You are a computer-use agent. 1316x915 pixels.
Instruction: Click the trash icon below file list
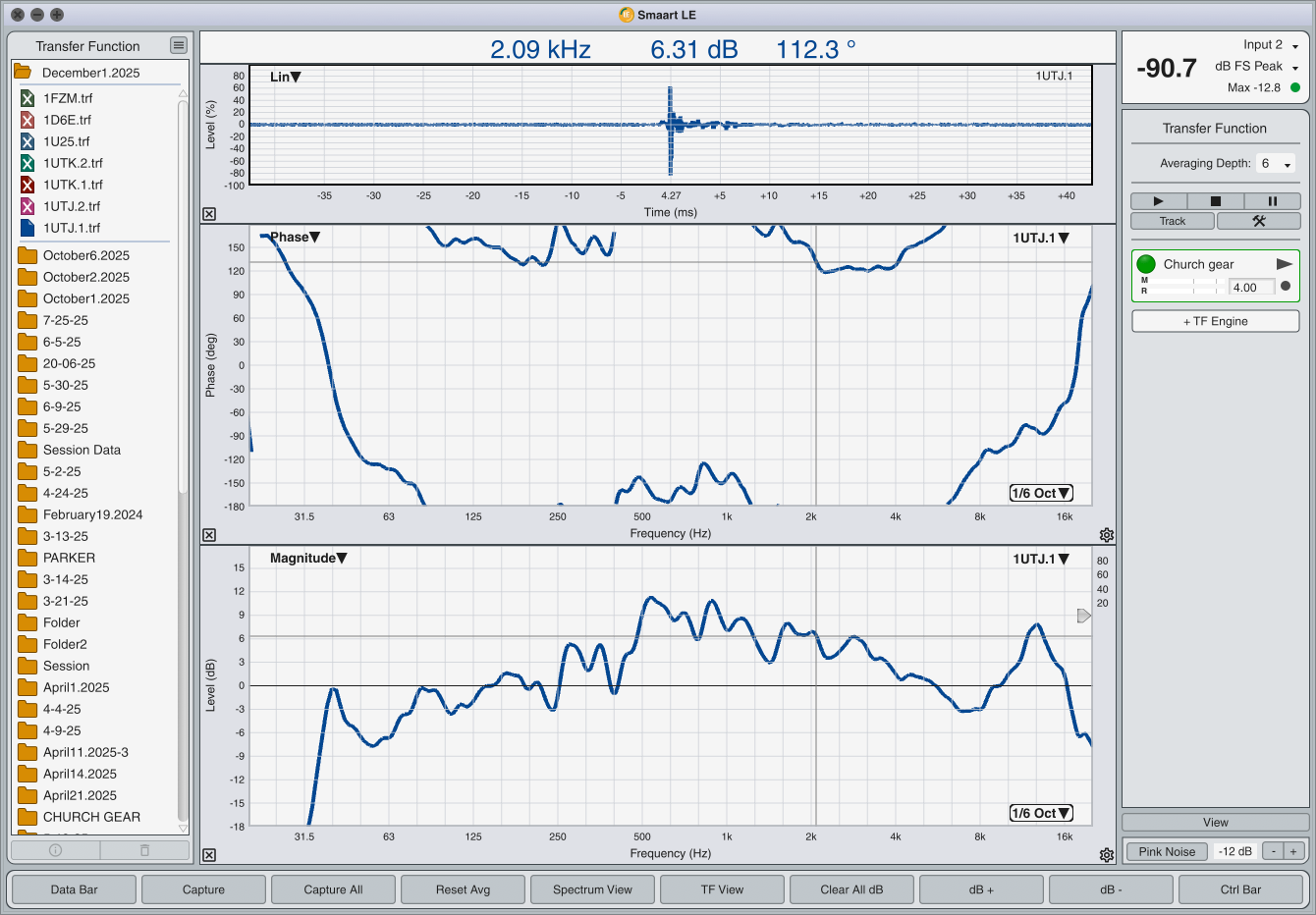pyautogui.click(x=144, y=850)
